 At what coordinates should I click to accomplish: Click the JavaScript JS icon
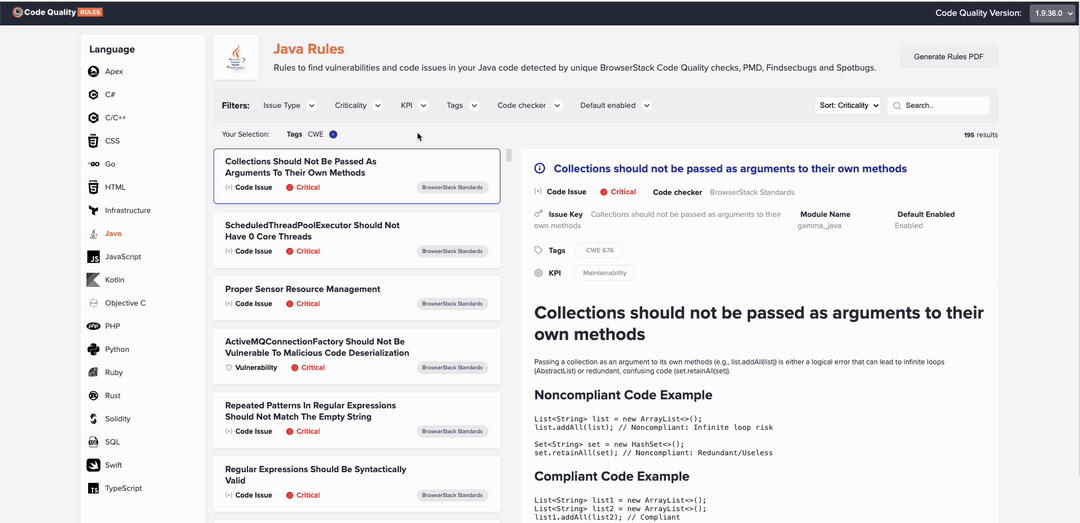tap(93, 256)
